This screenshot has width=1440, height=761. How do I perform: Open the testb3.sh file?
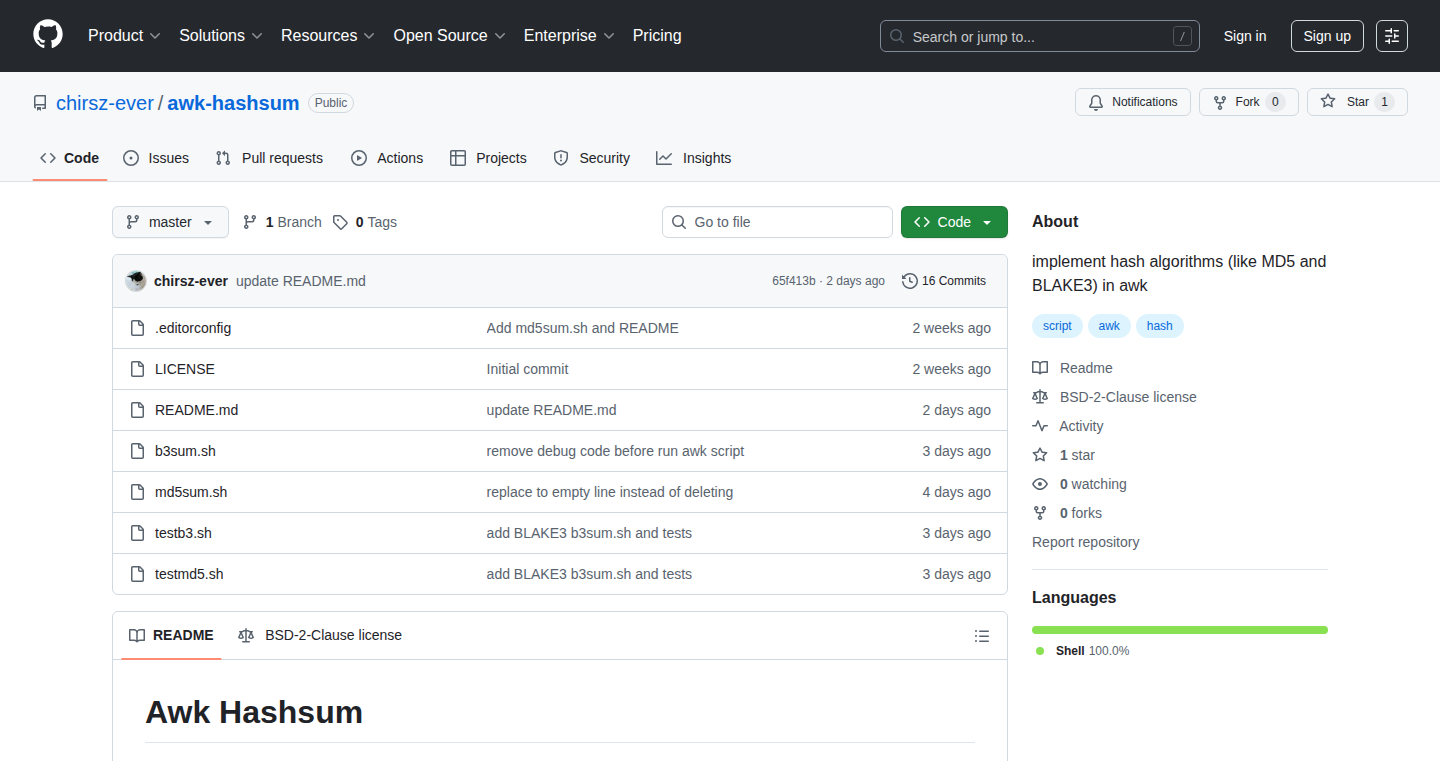pos(183,533)
